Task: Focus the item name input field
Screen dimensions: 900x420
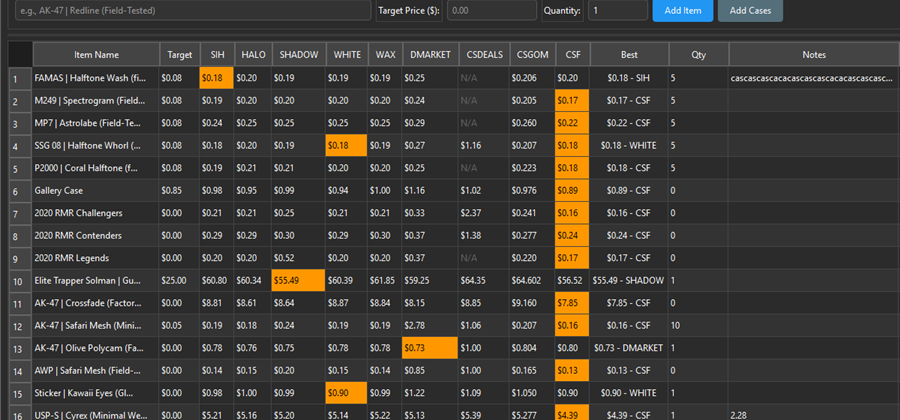Action: tap(193, 10)
